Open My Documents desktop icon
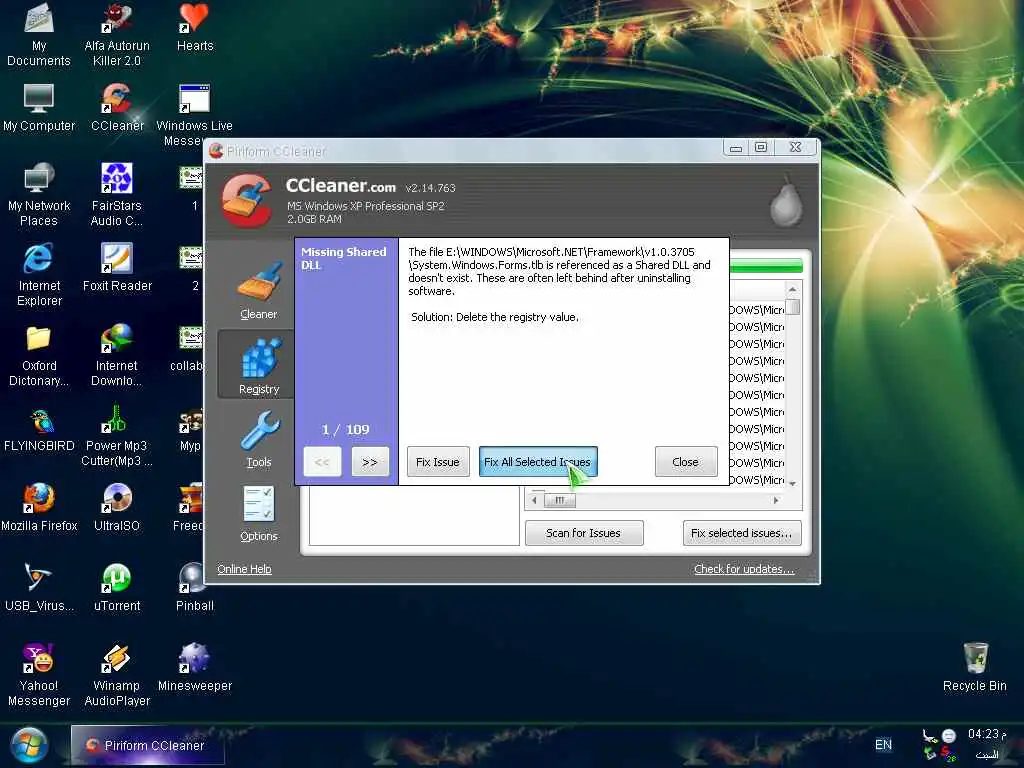 [x=39, y=35]
